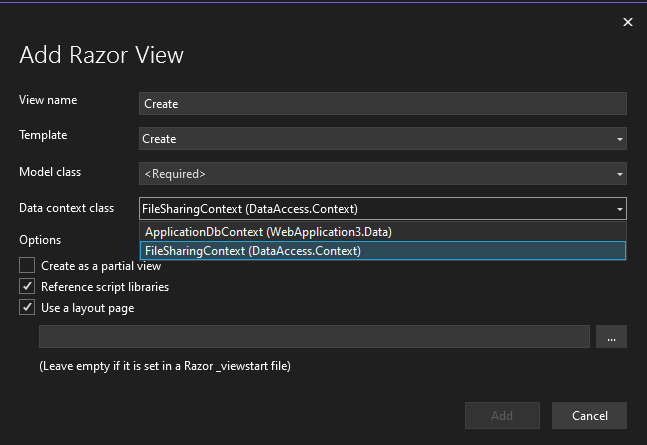Focus the layout page path input box
This screenshot has height=445, width=647.
(x=314, y=337)
